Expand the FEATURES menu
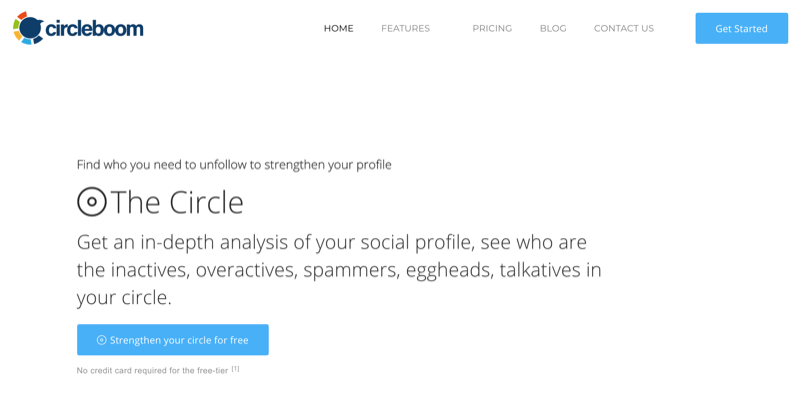Viewport: 800px width, 393px height. [x=406, y=29]
